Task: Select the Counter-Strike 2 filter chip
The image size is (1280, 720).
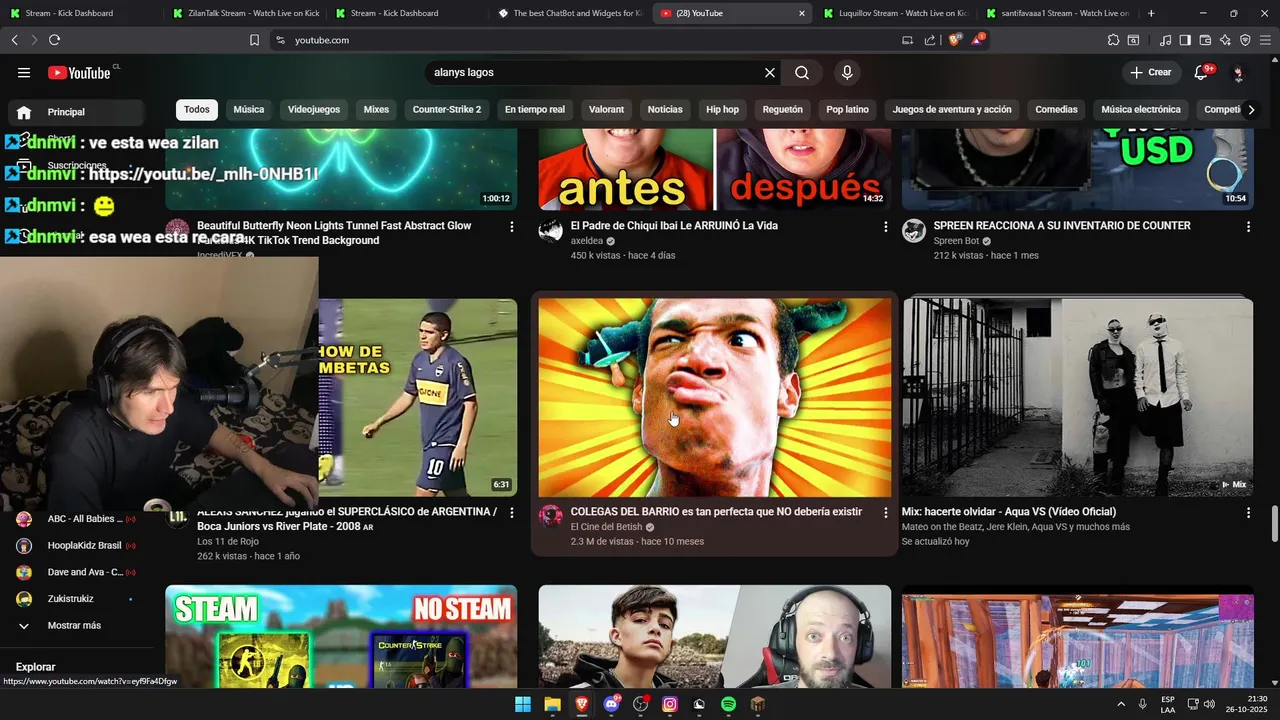Action: [x=447, y=109]
